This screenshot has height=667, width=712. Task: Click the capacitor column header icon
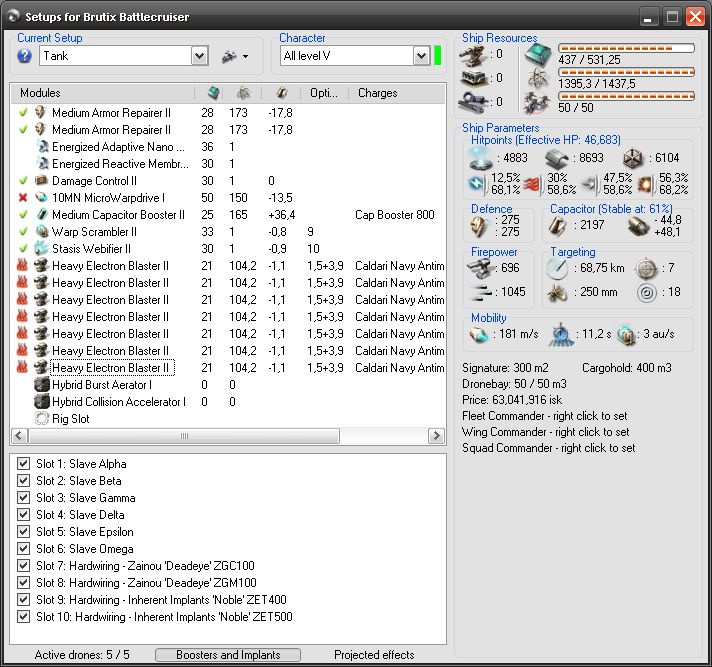click(x=281, y=93)
